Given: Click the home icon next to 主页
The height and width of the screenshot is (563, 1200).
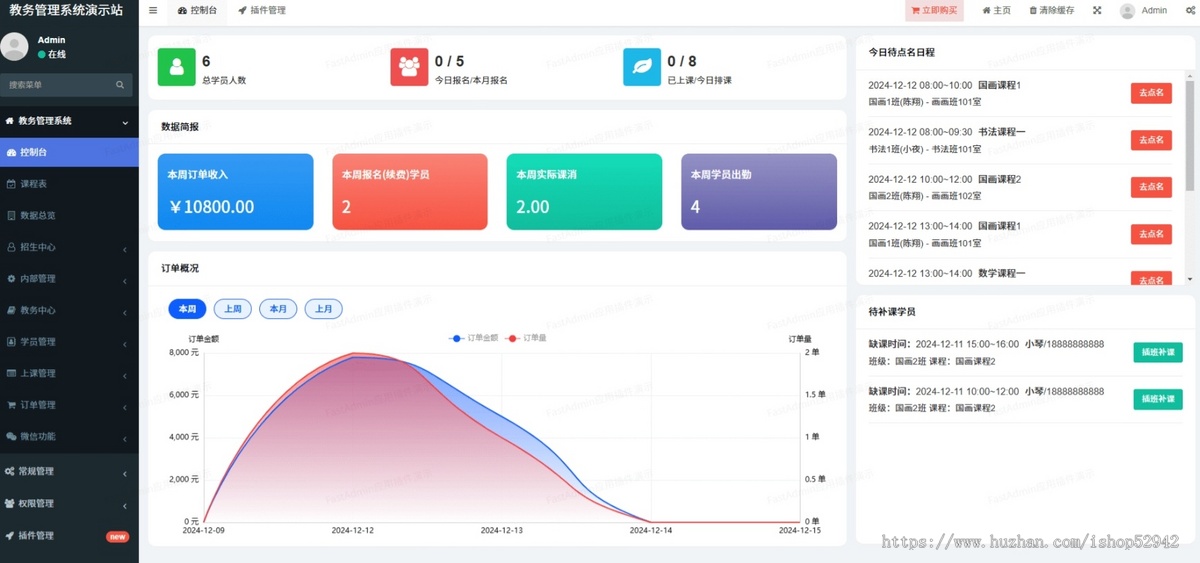Looking at the screenshot, I should [986, 10].
